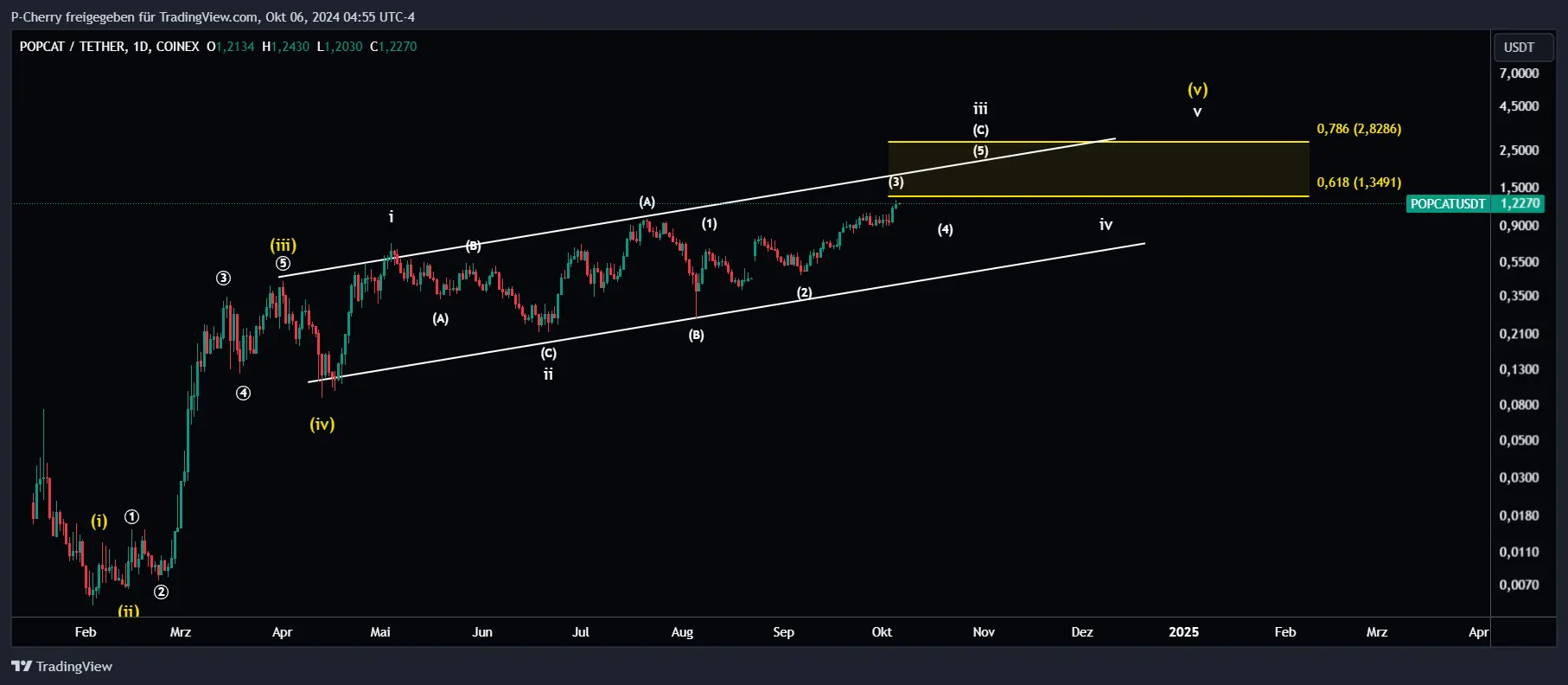
Task: Click the Jun label on the time axis
Action: point(482,632)
